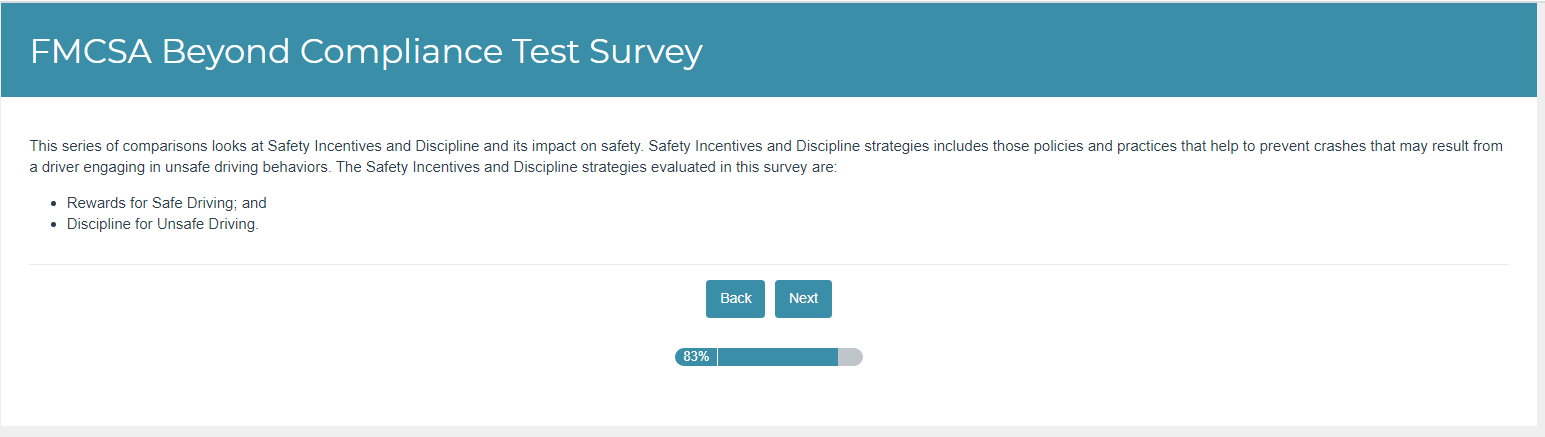Click the line starting "a driver engaging"

point(433,167)
